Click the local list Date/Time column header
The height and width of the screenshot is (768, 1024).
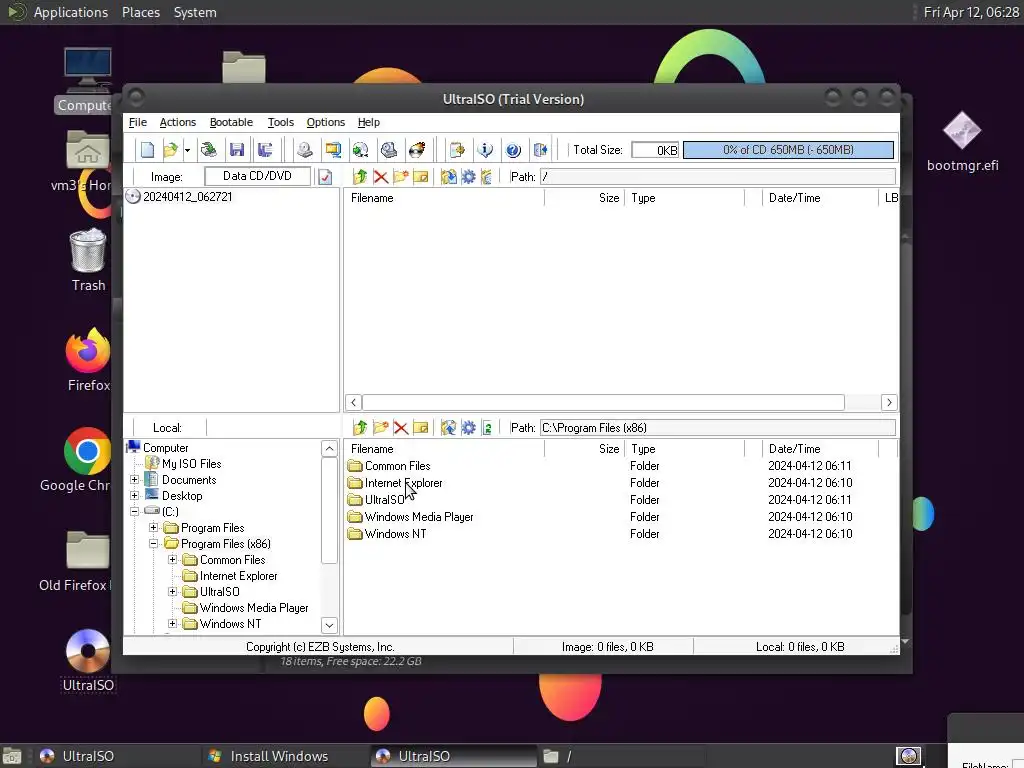tap(820, 449)
